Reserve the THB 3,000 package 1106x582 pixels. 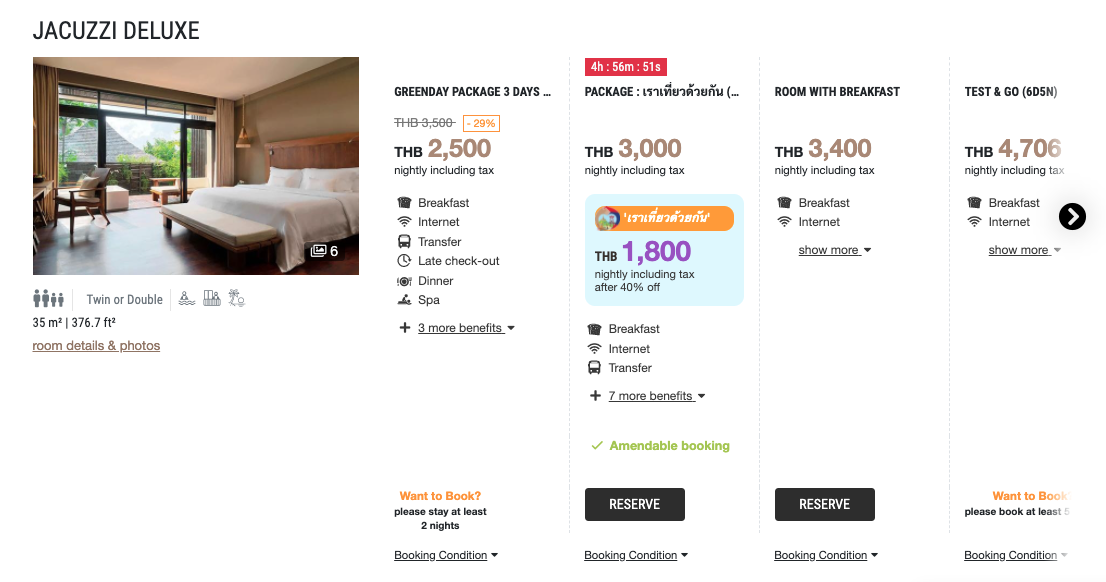click(x=634, y=504)
